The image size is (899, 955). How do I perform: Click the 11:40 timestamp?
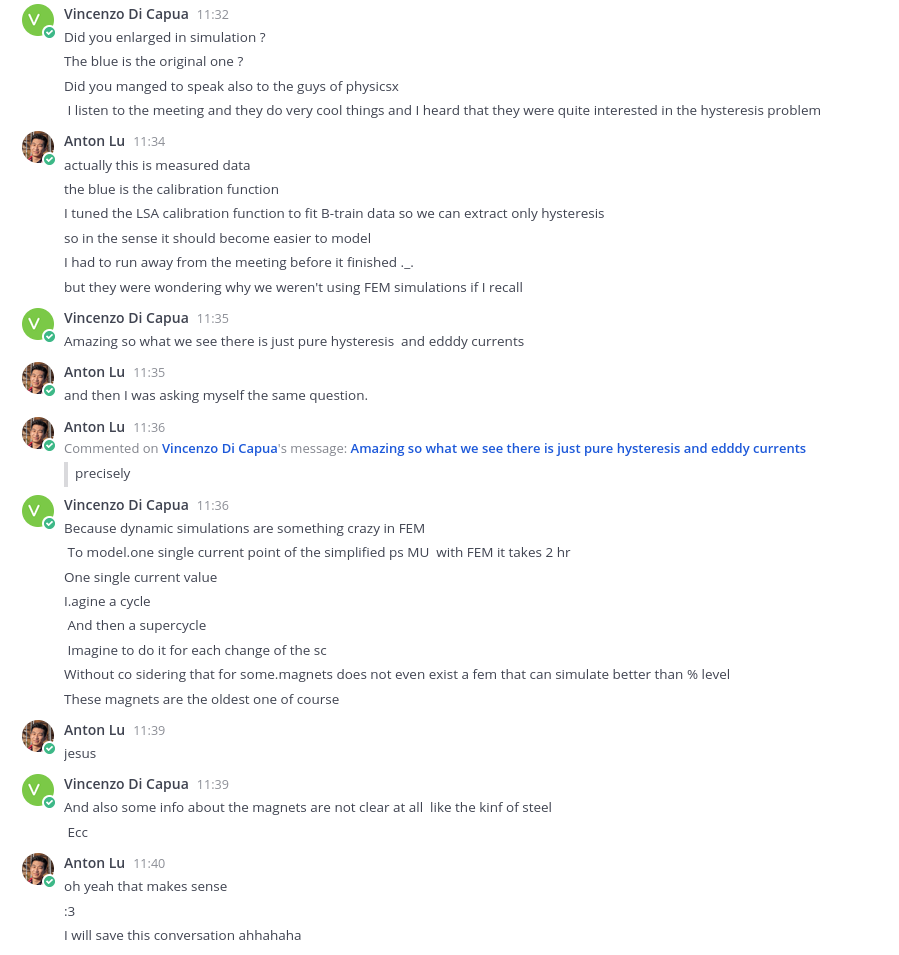click(149, 864)
